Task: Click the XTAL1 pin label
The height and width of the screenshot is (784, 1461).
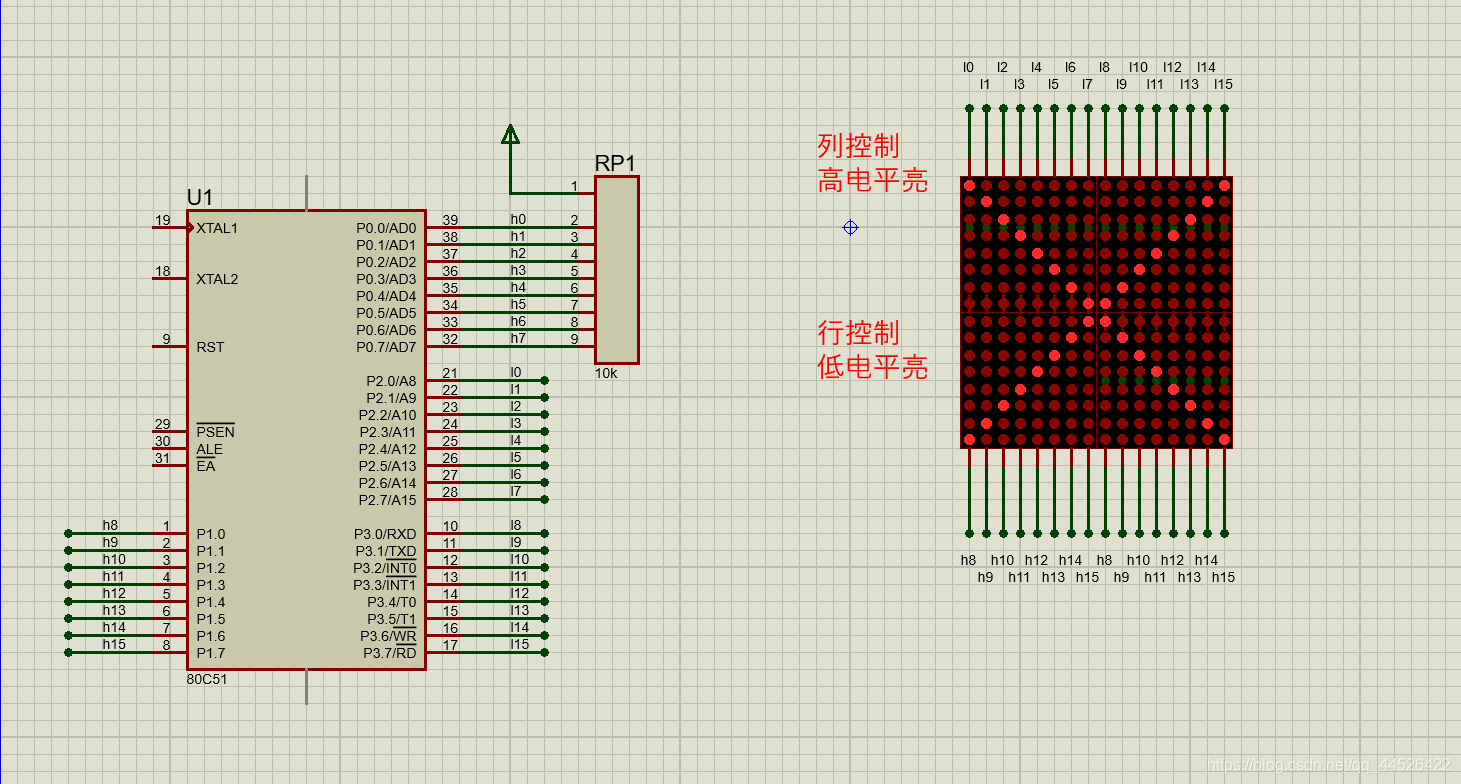Action: coord(217,228)
